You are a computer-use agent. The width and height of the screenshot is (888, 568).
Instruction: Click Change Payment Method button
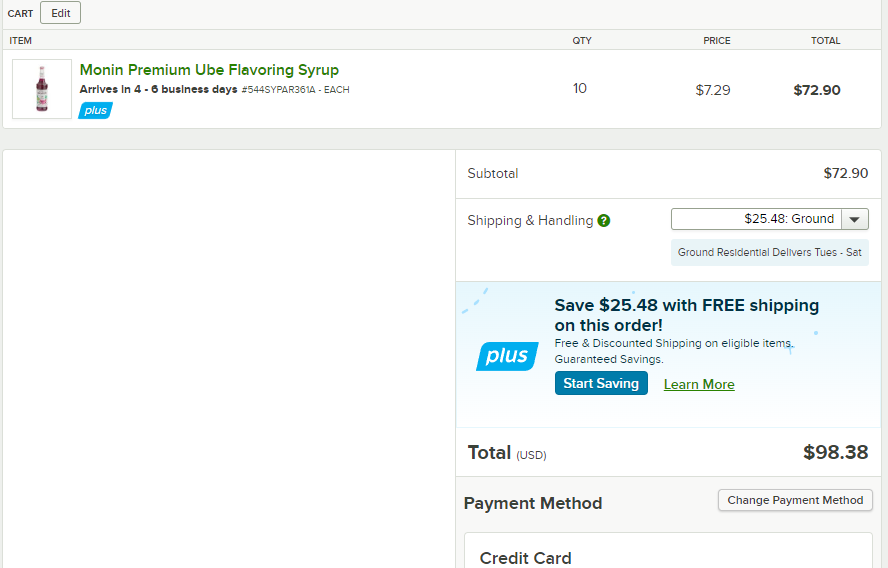(795, 500)
